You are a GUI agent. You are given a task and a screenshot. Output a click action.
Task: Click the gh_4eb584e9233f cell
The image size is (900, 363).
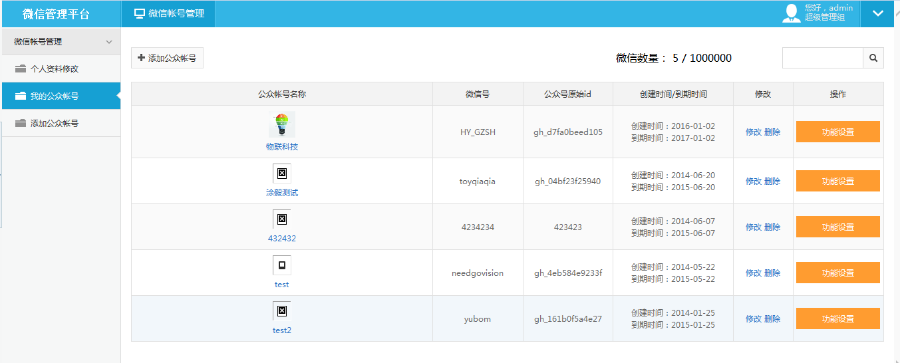coord(568,273)
